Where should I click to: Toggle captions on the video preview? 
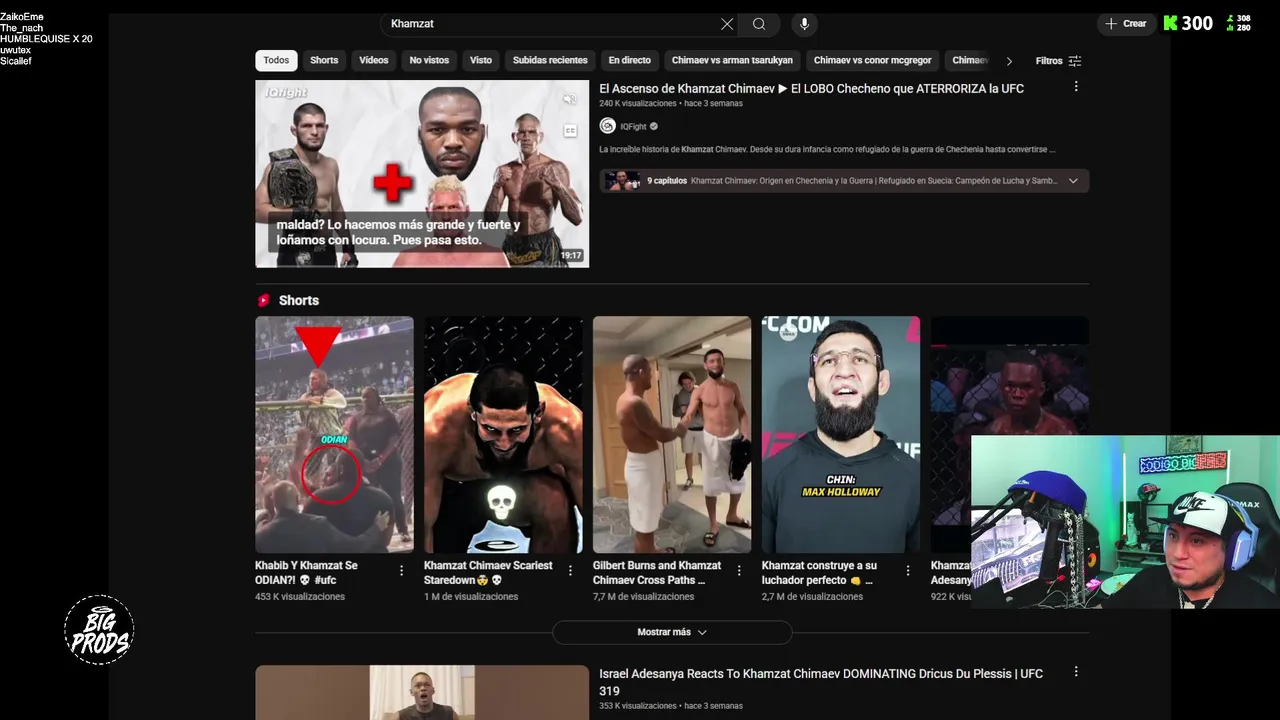click(570, 131)
